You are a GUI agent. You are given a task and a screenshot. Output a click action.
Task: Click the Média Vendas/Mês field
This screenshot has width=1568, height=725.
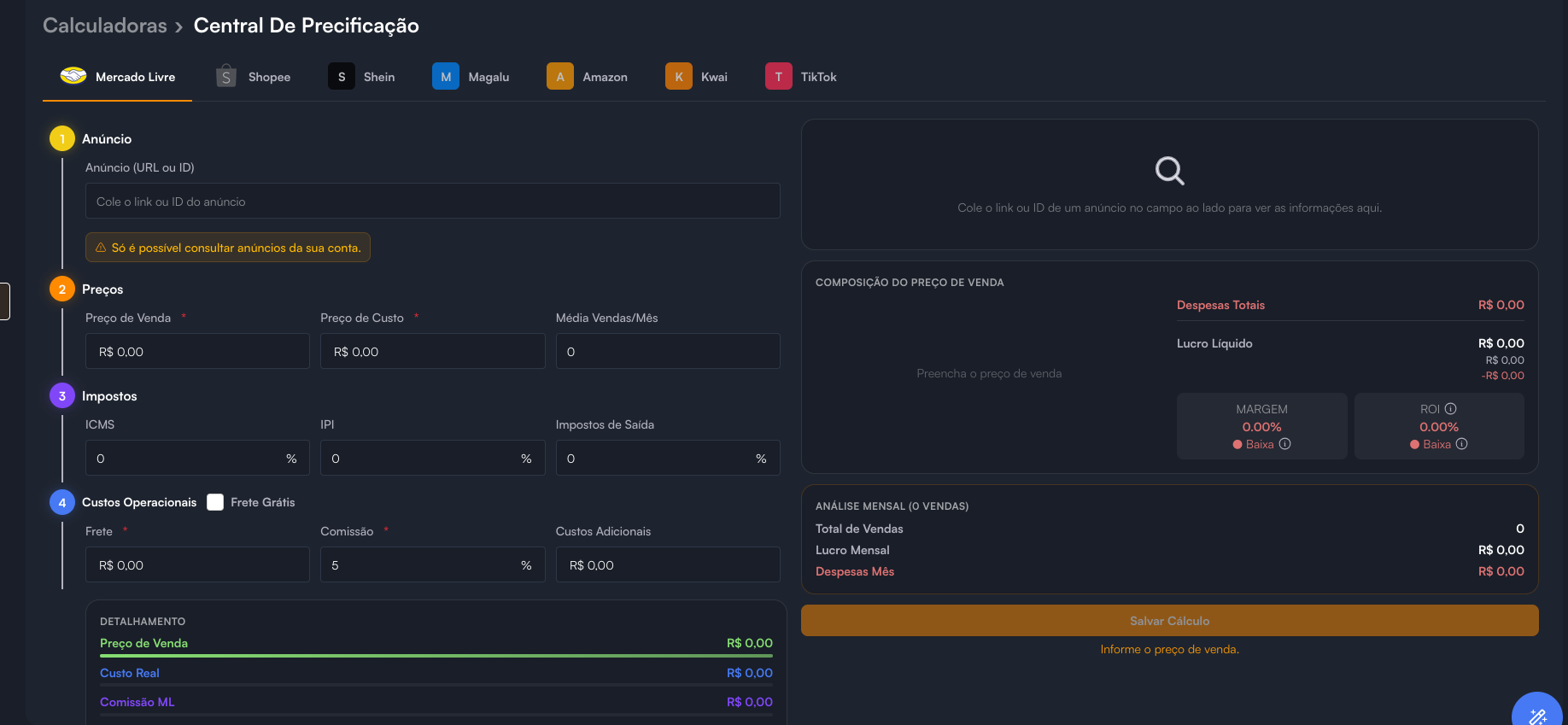click(668, 352)
